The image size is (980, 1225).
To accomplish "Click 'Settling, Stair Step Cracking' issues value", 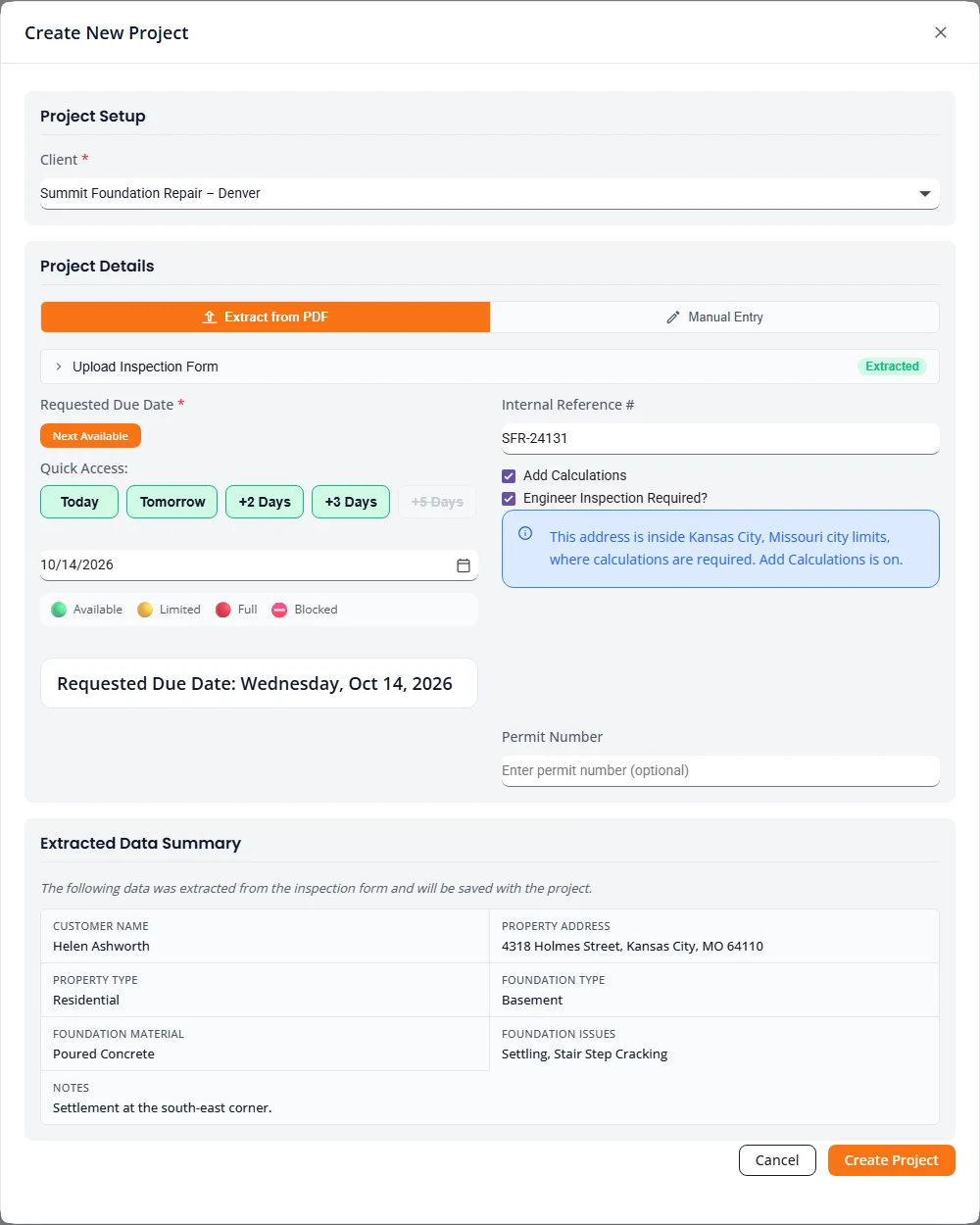I will pyautogui.click(x=585, y=1054).
